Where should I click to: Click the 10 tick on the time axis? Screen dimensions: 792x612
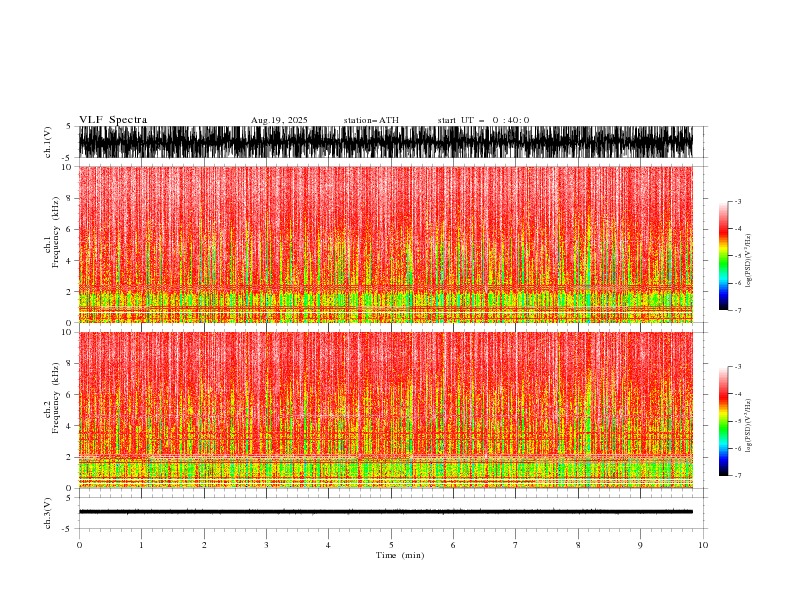point(703,545)
